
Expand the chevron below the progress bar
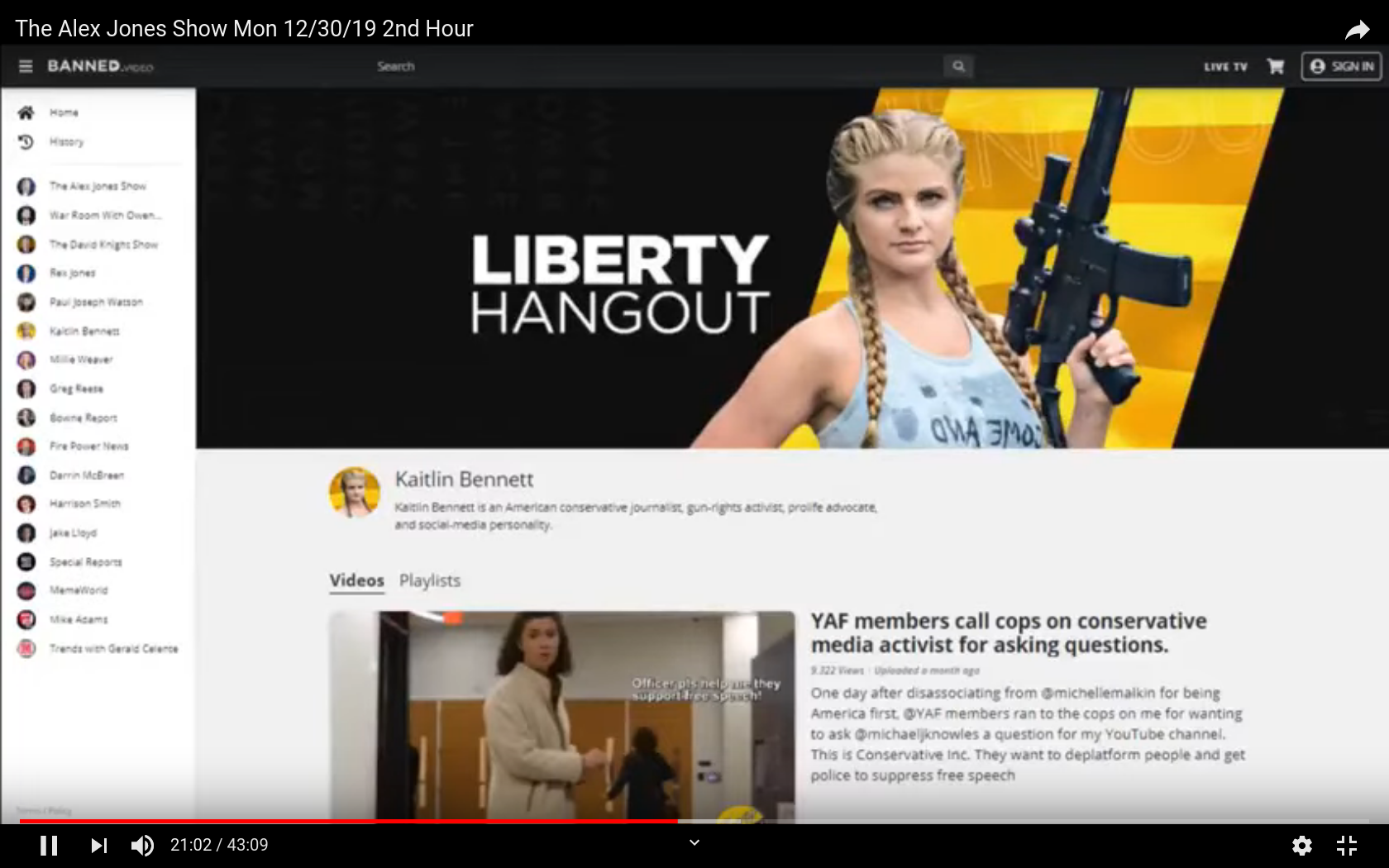point(694,842)
